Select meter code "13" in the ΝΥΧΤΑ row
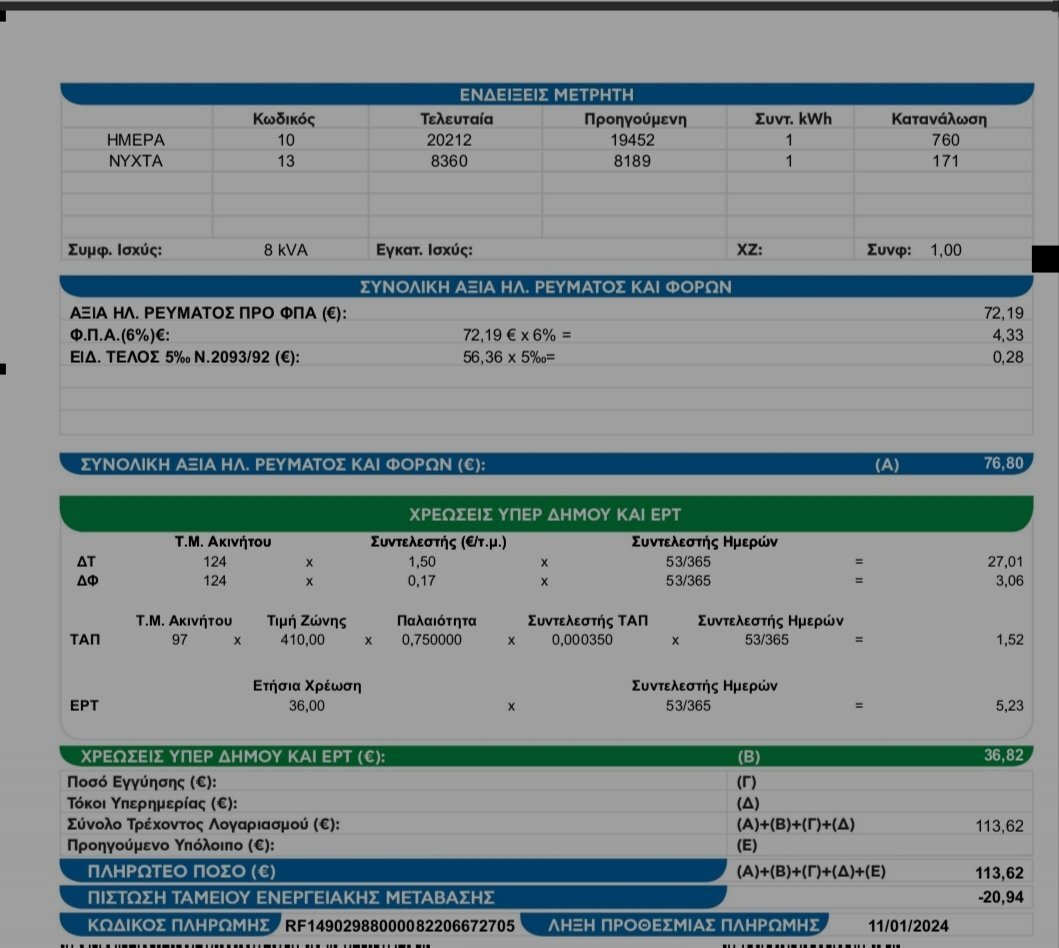Viewport: 1059px width, 948px height. point(286,161)
